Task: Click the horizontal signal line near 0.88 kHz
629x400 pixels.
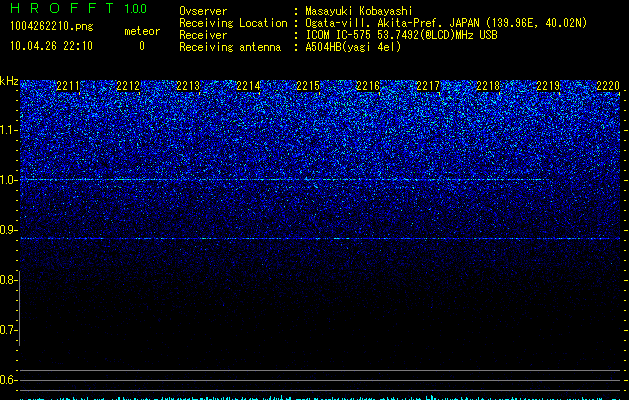Action: [320, 239]
